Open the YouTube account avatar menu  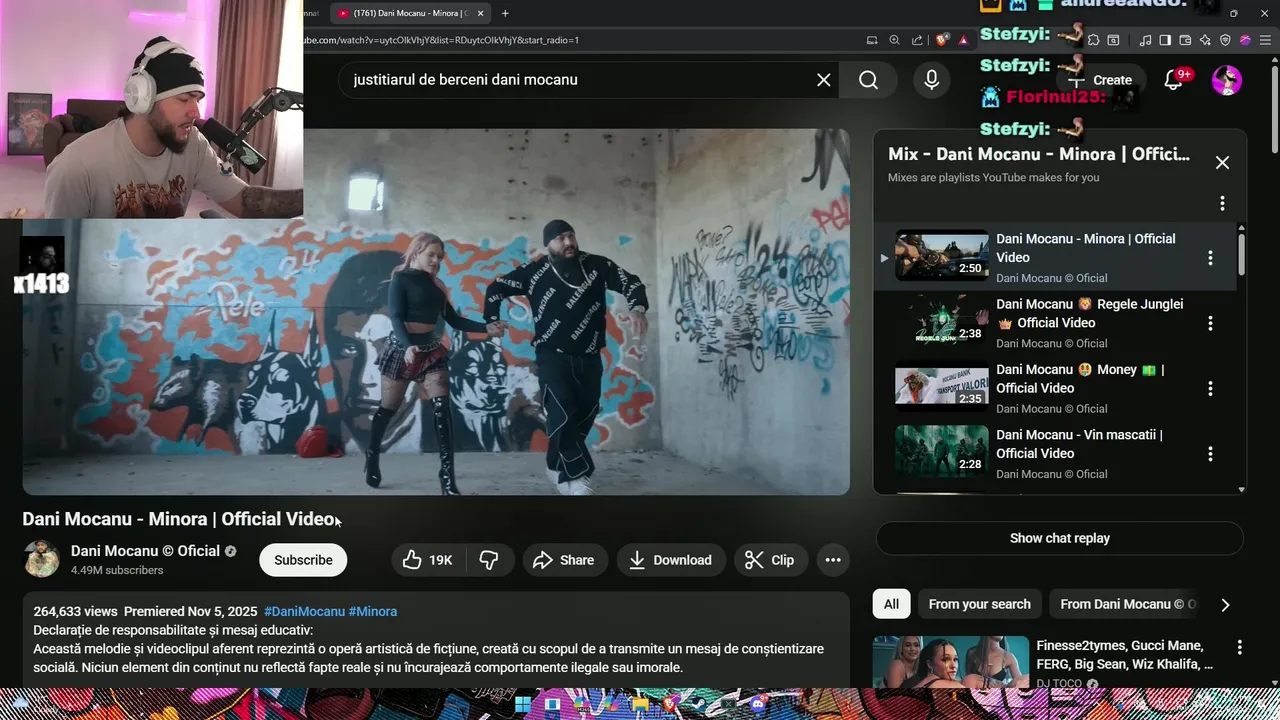pyautogui.click(x=1227, y=80)
